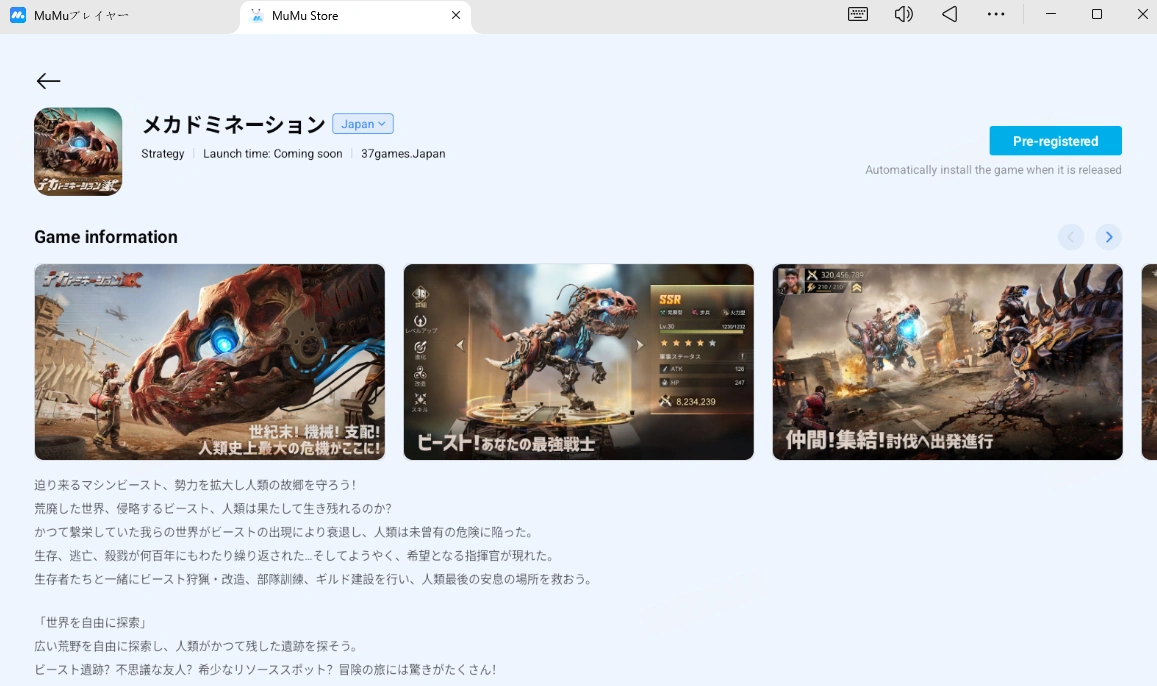This screenshot has width=1157, height=686.
Task: Open the 仲間!集結! battle screenshot
Action: (x=947, y=361)
